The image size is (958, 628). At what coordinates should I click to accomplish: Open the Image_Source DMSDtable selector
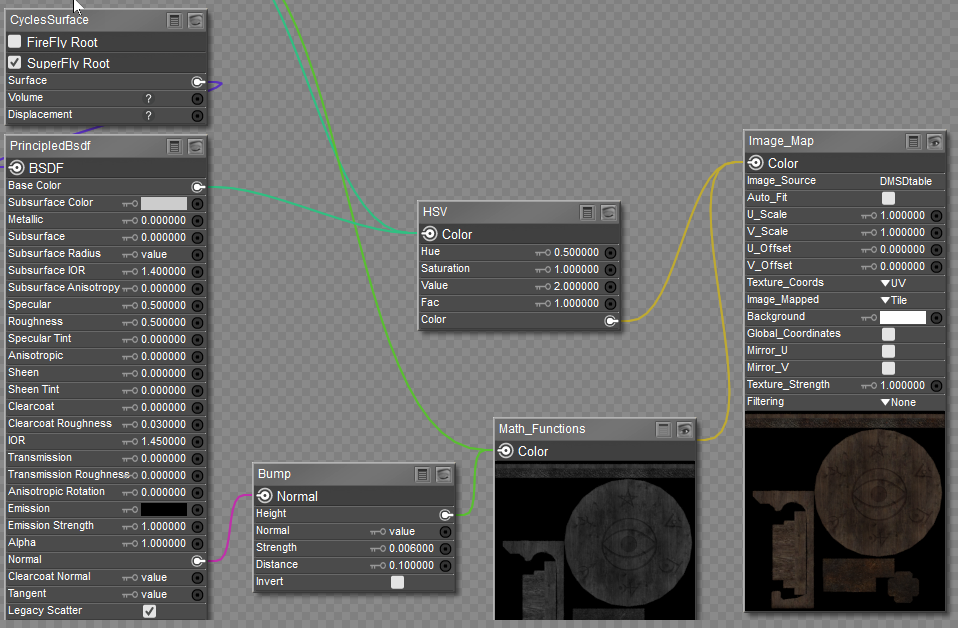pos(906,181)
